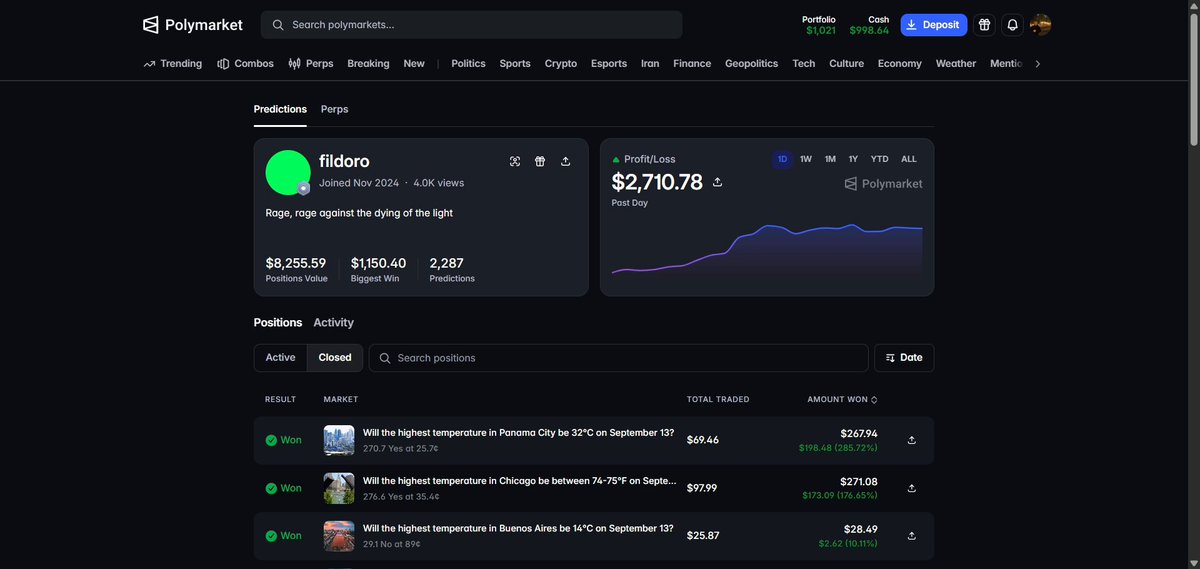The image size is (1200, 569).
Task: Click the Panama City market thumbnail
Action: (339, 440)
